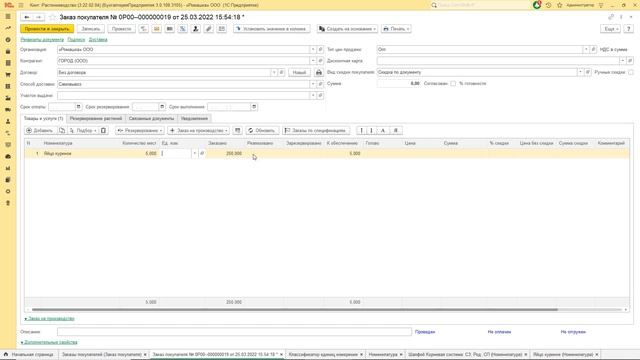Click the 'Записать' button

coord(91,29)
